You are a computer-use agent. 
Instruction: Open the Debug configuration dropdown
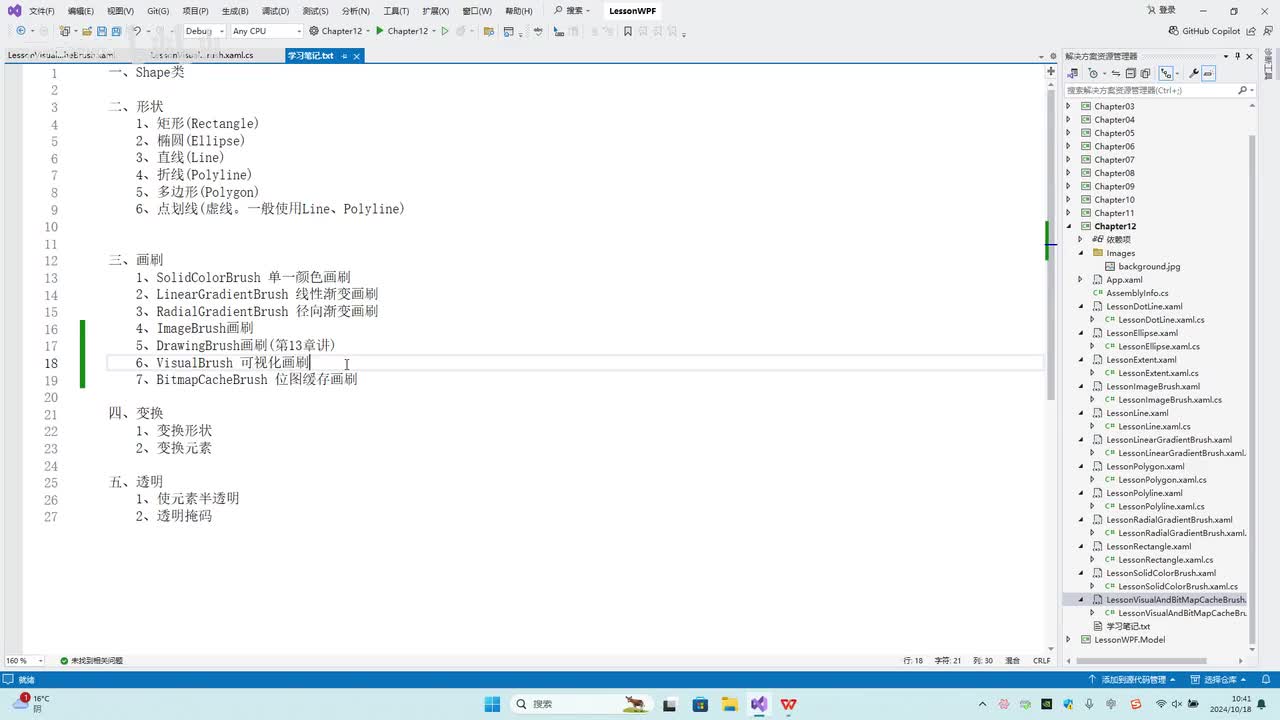pyautogui.click(x=205, y=31)
